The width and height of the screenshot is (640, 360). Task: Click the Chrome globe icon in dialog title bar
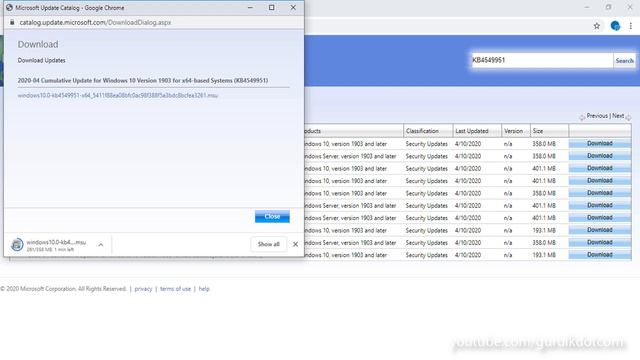(x=9, y=7)
